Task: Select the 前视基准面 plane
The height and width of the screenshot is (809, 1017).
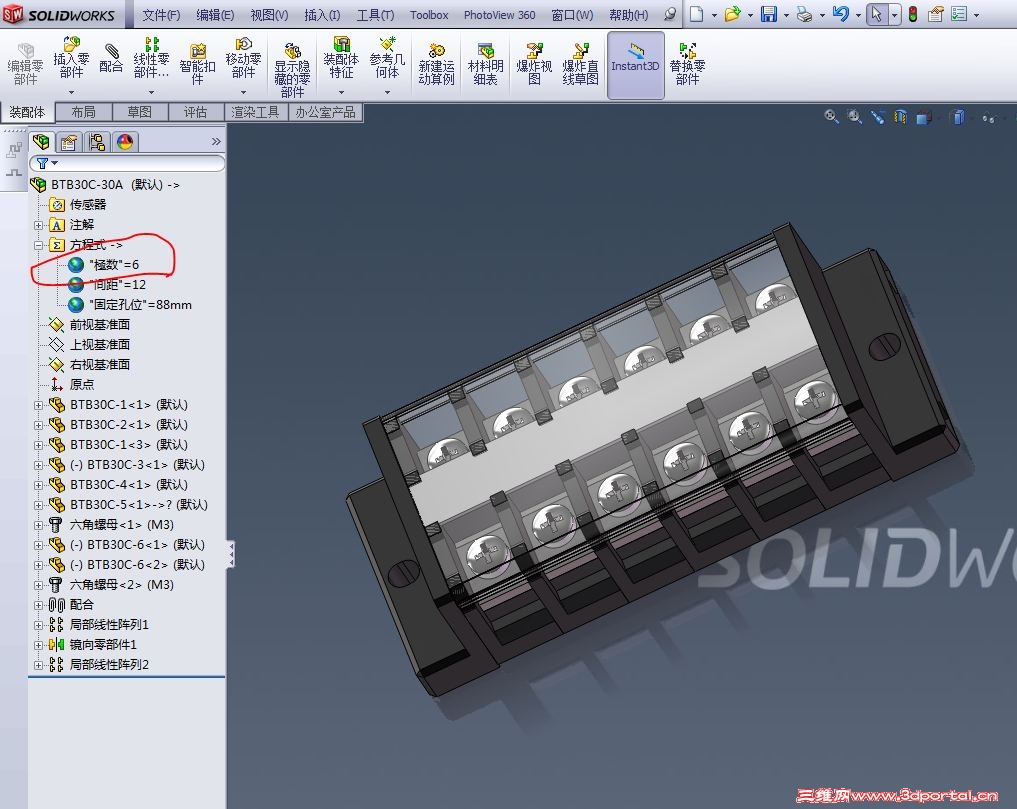Action: coord(90,325)
